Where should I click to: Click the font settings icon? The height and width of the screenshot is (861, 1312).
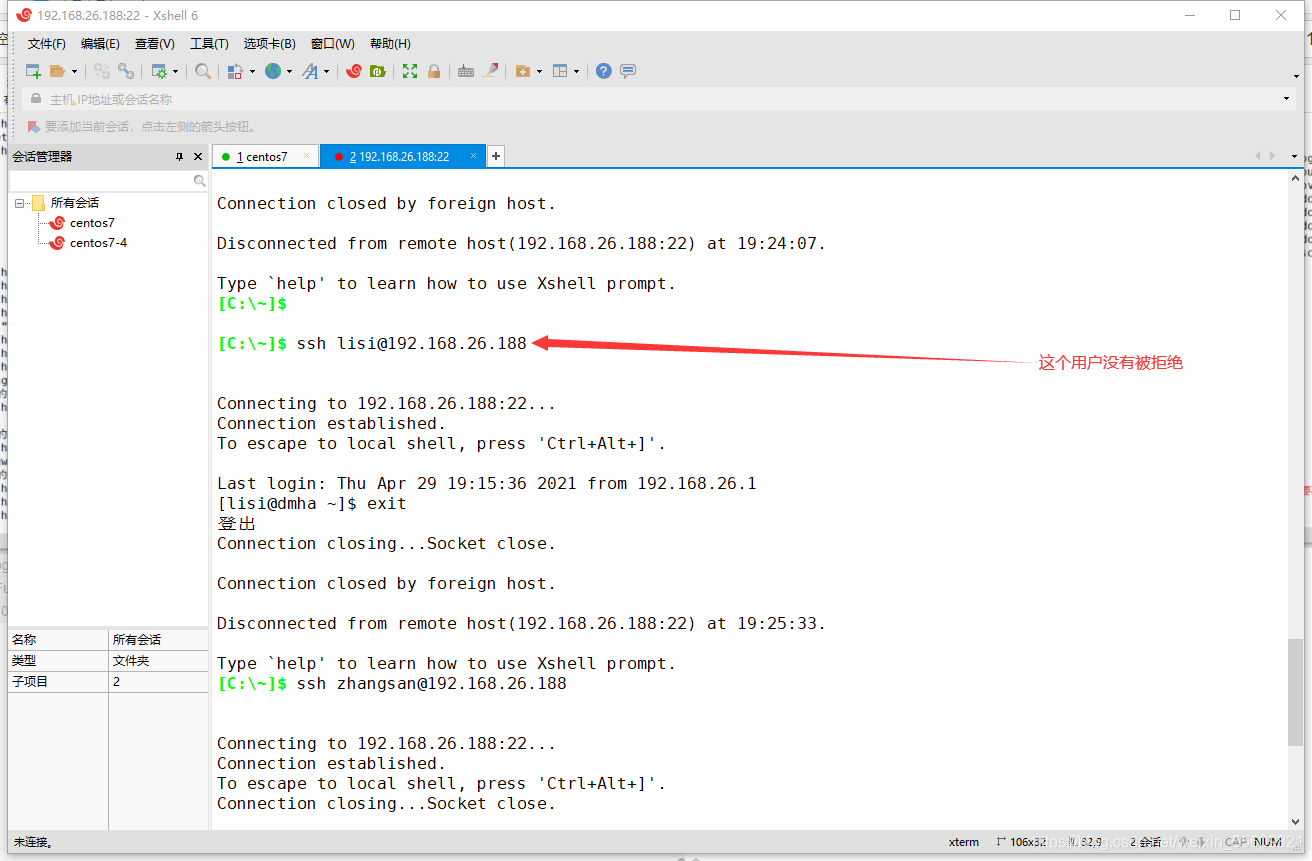[x=311, y=71]
